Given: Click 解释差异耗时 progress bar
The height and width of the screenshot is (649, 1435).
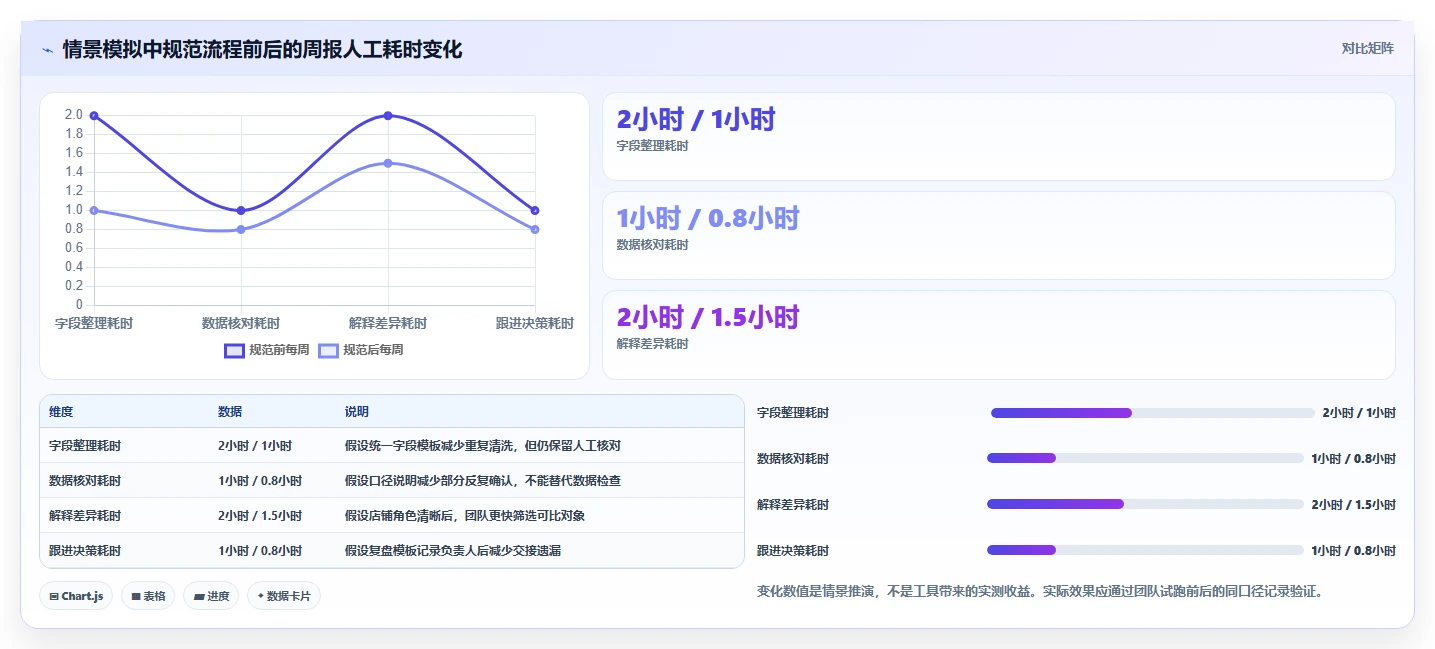Looking at the screenshot, I should tap(1145, 504).
